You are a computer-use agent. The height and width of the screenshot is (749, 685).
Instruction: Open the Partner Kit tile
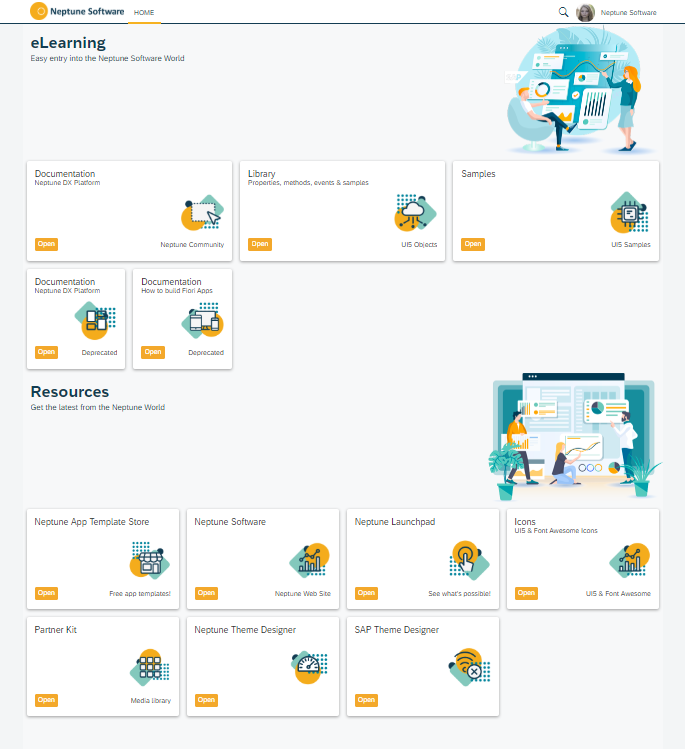point(46,700)
